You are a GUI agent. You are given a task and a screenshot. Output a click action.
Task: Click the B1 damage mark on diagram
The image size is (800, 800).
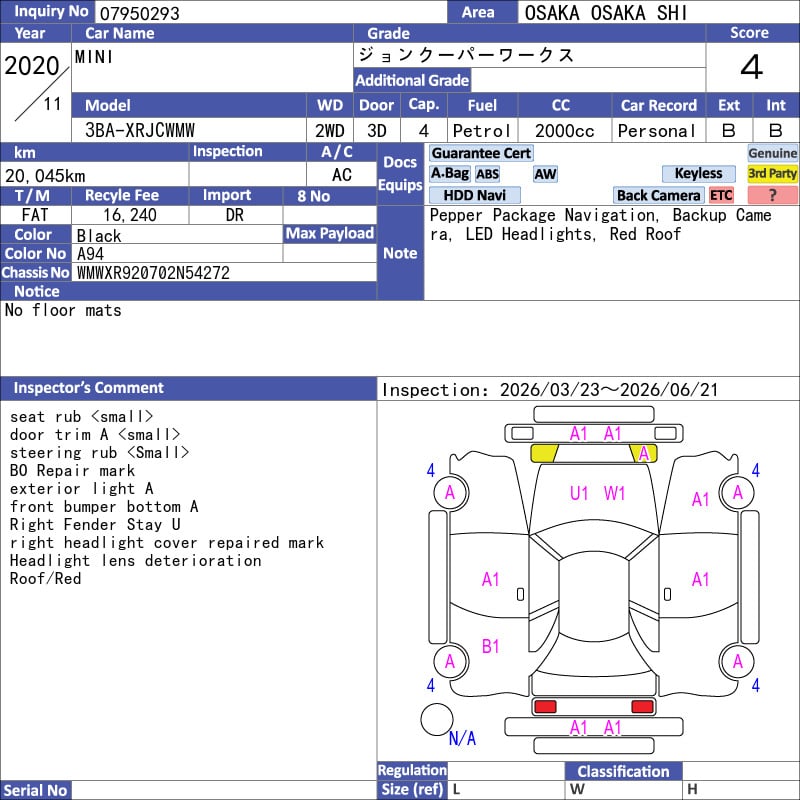[x=490, y=647]
